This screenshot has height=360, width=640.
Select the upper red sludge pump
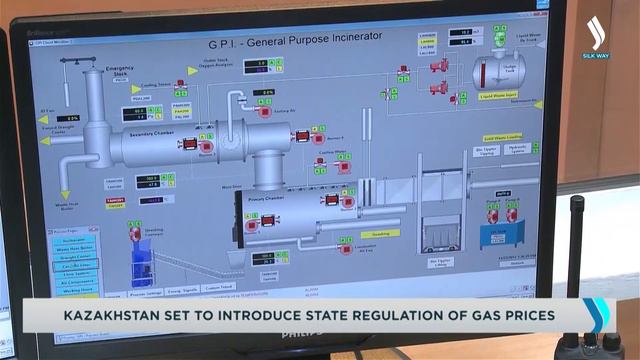pyautogui.click(x=439, y=65)
